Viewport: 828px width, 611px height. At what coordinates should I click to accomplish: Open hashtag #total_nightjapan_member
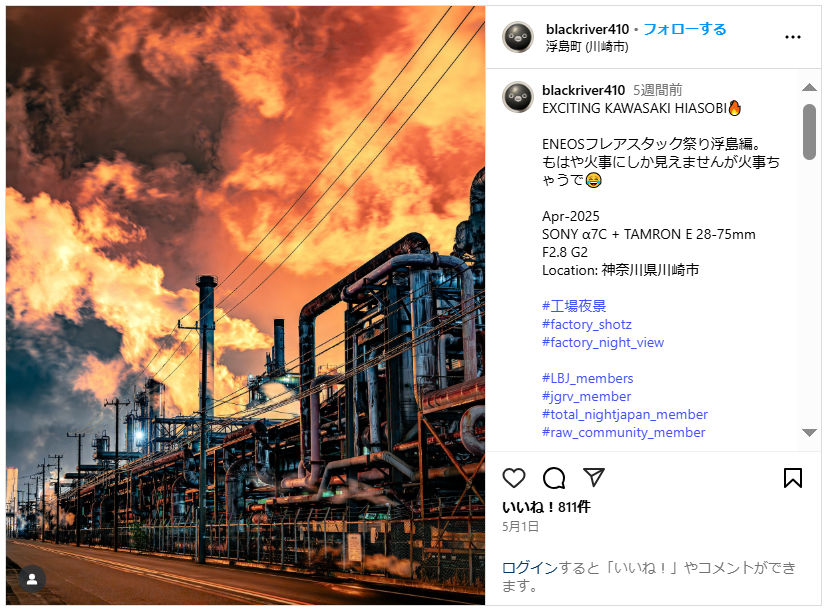click(x=625, y=414)
